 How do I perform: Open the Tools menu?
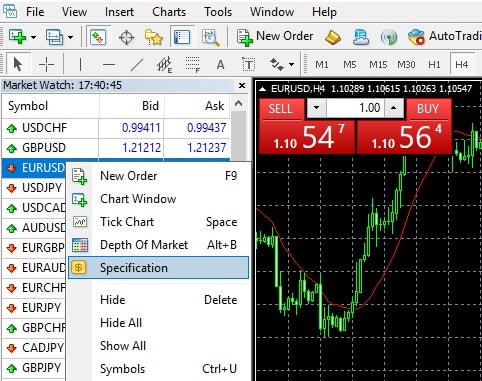[218, 12]
